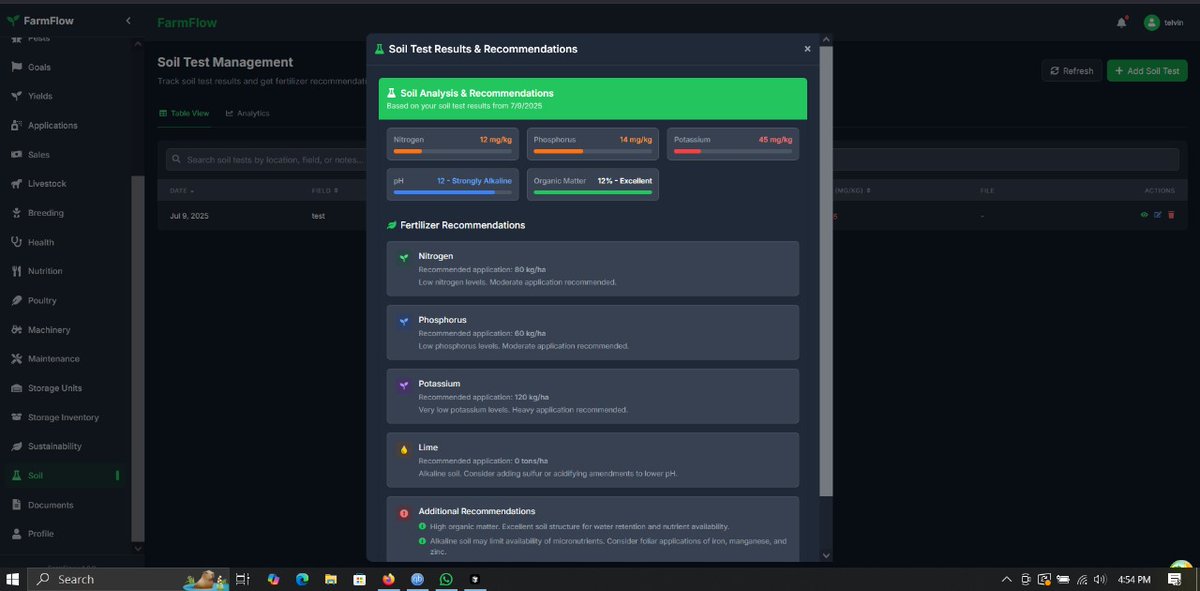Collapse the sidebar with chevron
Screen dimensions: 1200x591
(128, 21)
